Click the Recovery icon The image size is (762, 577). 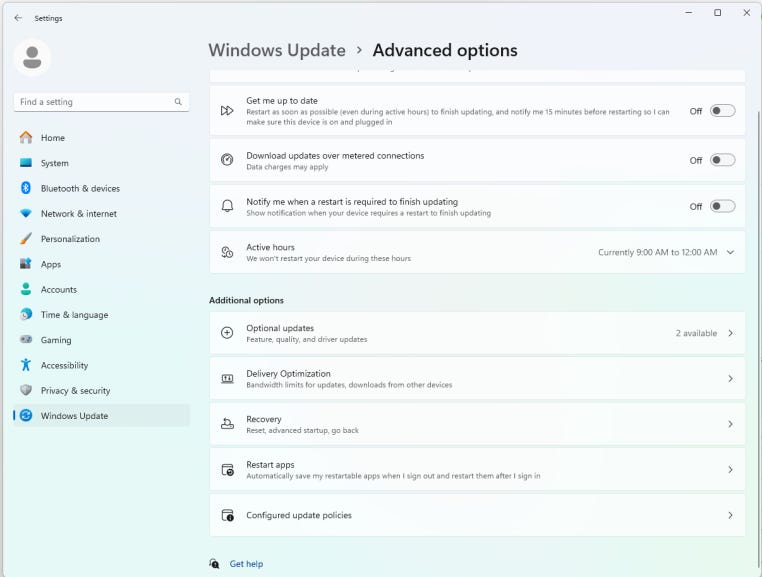click(227, 424)
